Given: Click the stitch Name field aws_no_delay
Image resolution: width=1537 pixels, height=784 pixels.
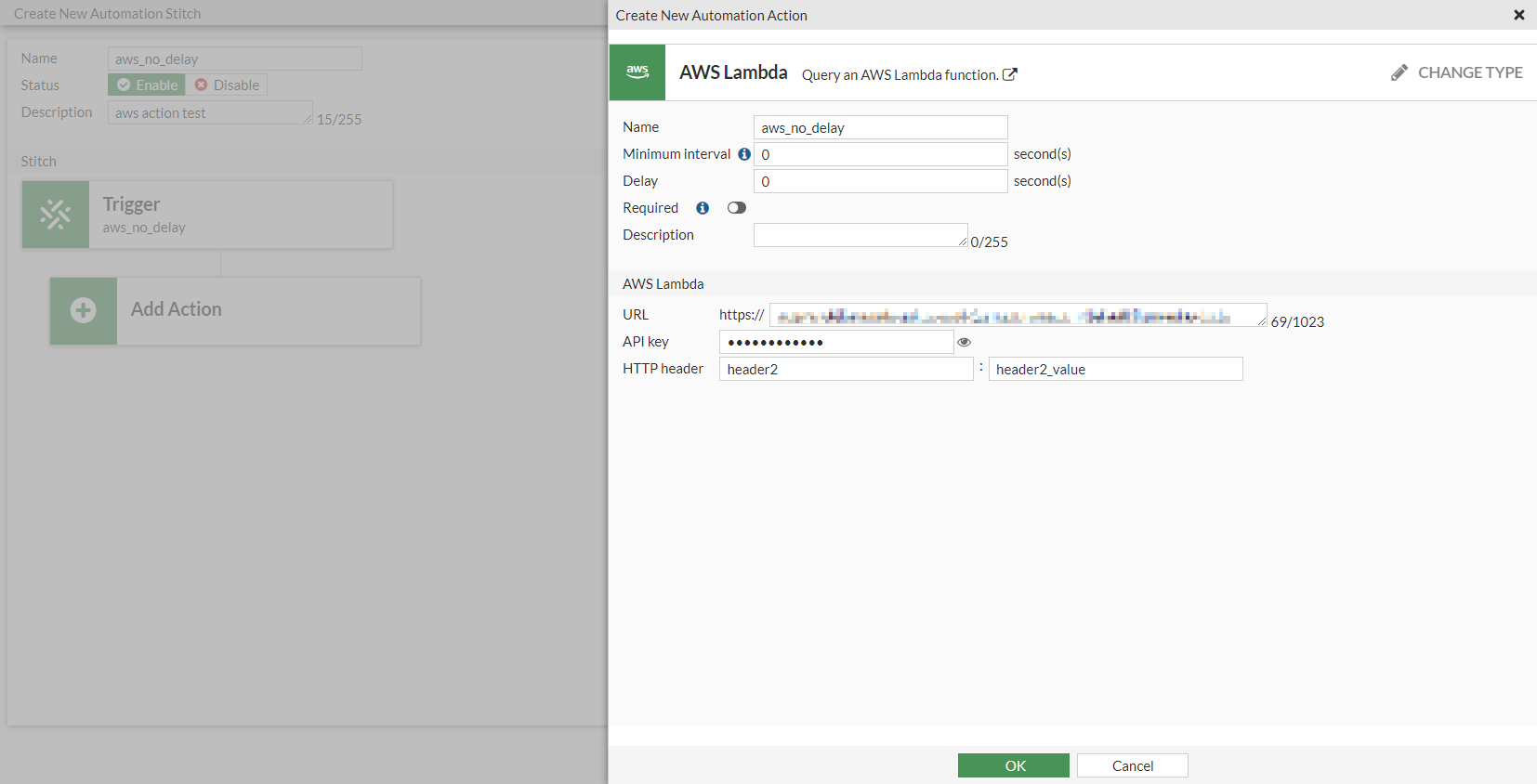Looking at the screenshot, I should 235,59.
